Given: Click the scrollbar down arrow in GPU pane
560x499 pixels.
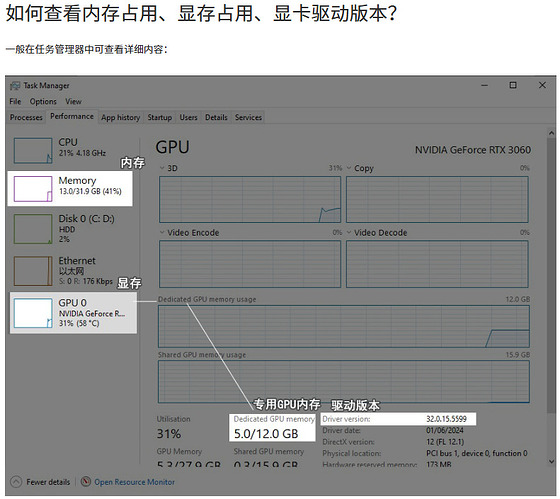Looking at the screenshot, I should [x=551, y=461].
